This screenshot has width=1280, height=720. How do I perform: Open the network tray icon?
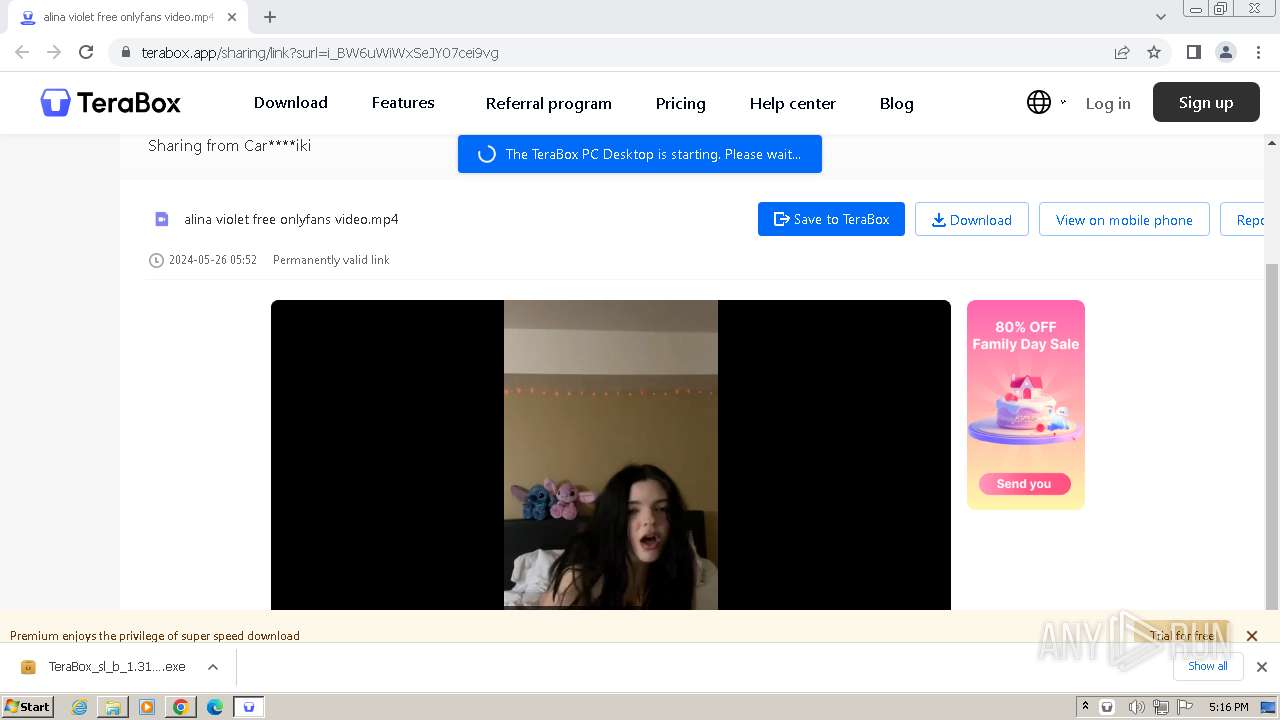(x=1160, y=707)
